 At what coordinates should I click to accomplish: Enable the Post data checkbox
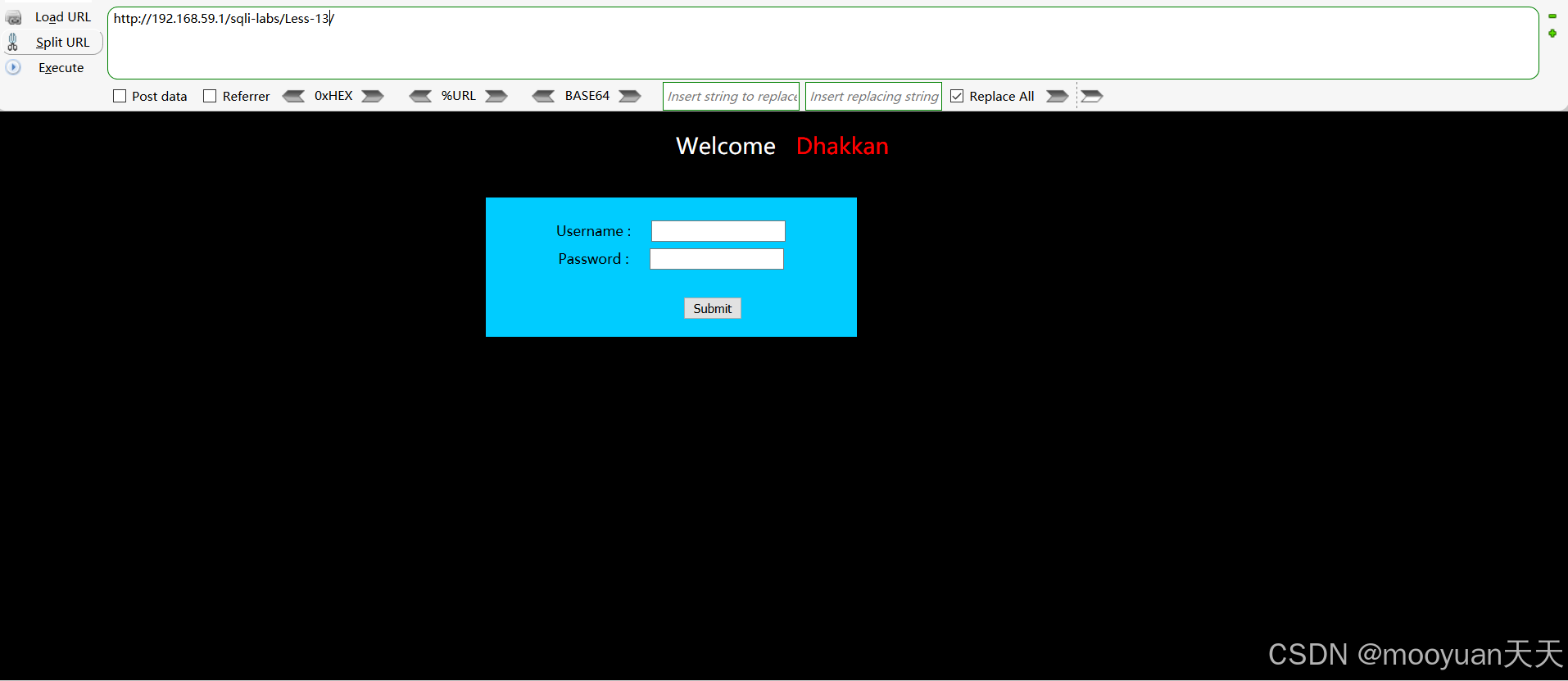pyautogui.click(x=120, y=96)
